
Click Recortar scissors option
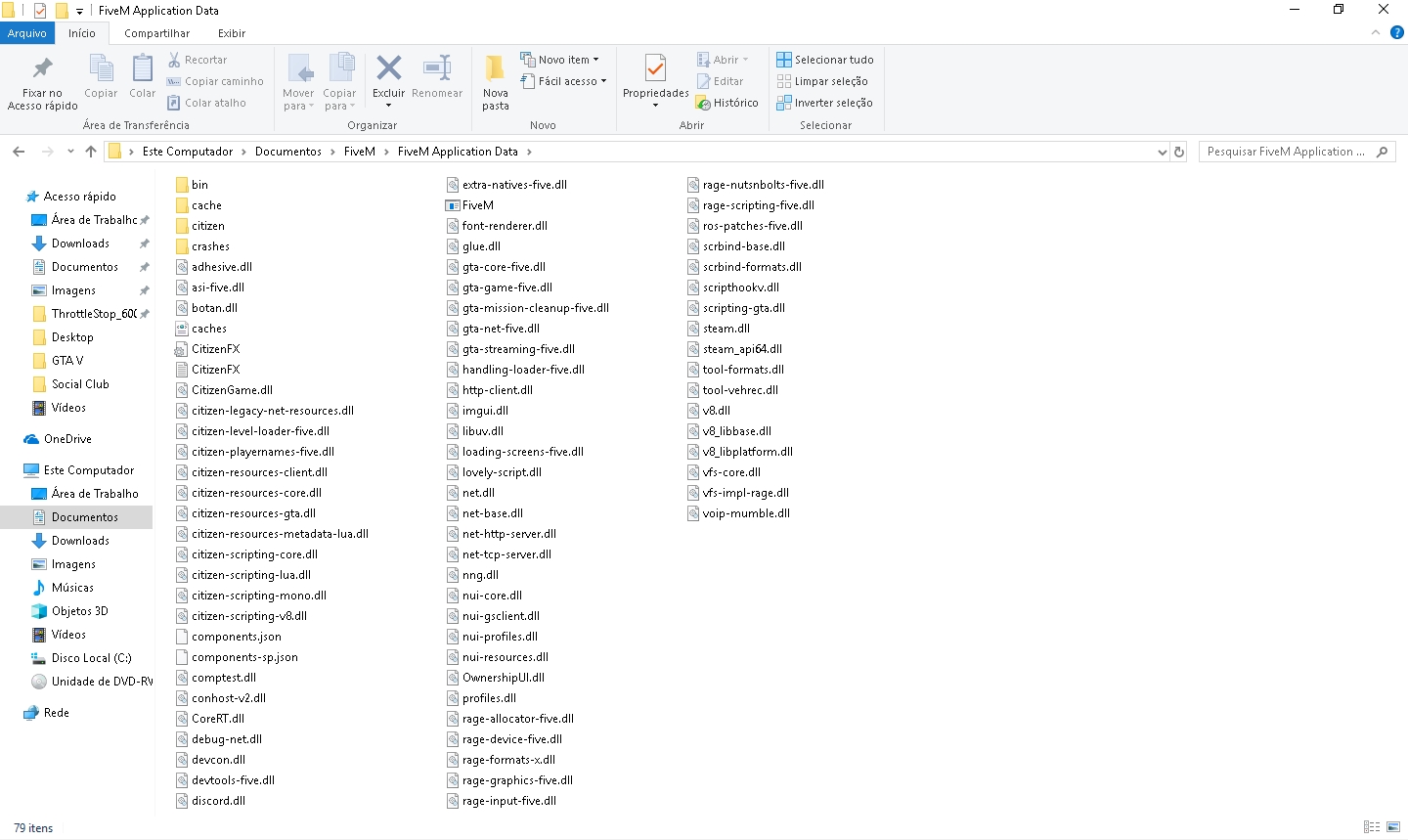coord(198,60)
